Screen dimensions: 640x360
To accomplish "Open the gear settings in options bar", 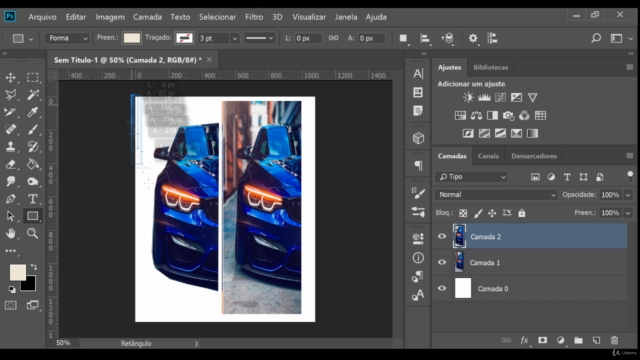I will 473,38.
